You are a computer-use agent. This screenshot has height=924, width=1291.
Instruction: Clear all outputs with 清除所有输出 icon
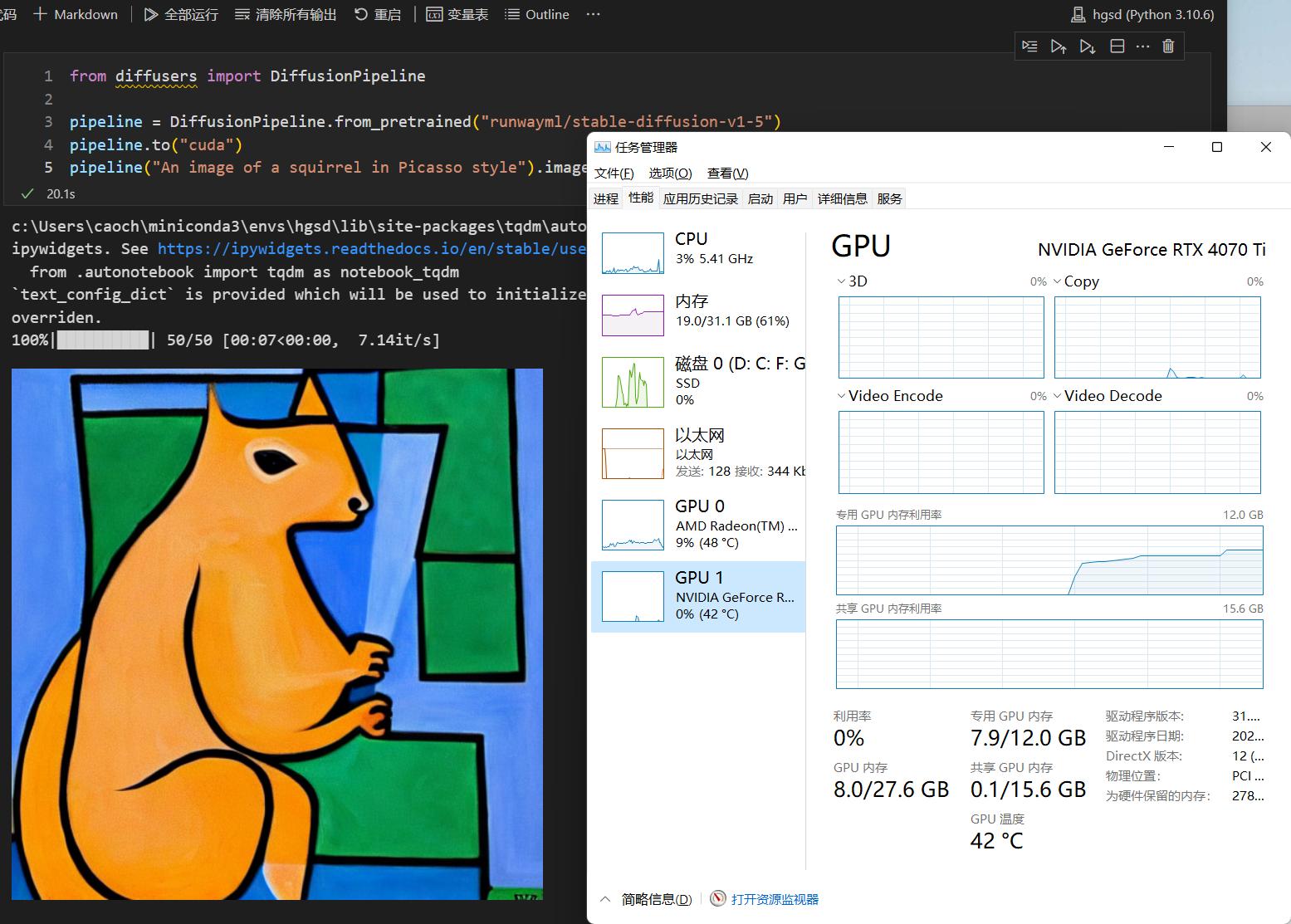tap(285, 14)
